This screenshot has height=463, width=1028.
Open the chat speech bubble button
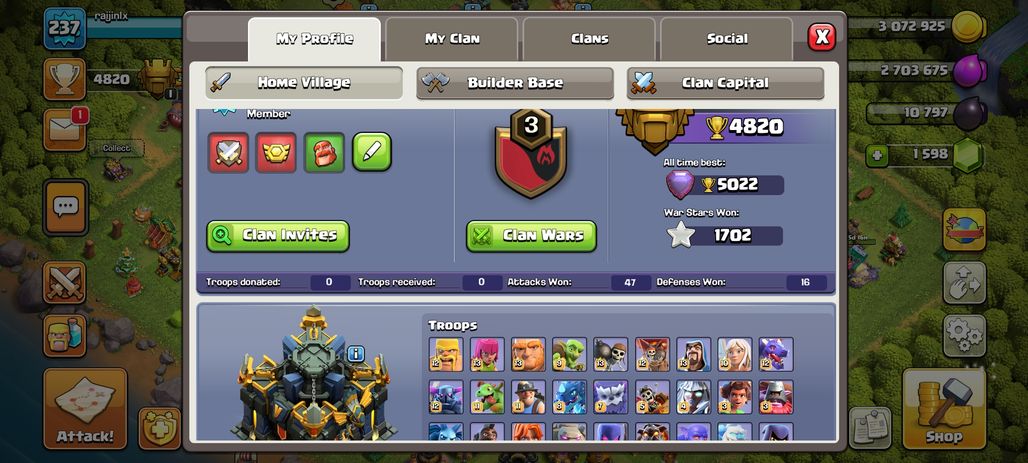pyautogui.click(x=65, y=208)
